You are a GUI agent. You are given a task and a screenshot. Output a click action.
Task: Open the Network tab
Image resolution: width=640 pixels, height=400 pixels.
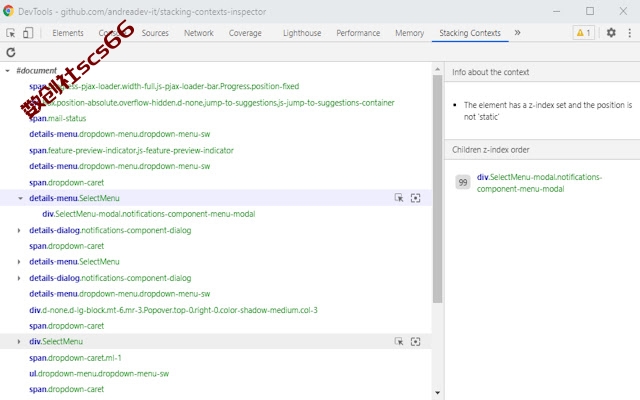[199, 33]
